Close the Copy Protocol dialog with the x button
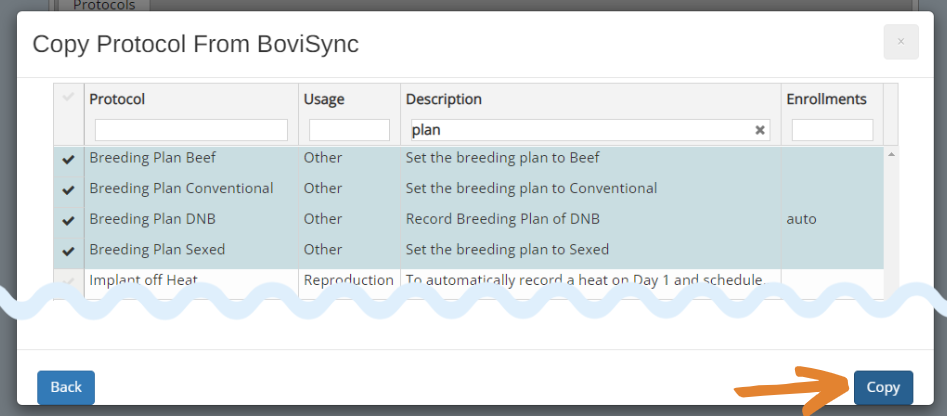The image size is (947, 416). point(900,42)
